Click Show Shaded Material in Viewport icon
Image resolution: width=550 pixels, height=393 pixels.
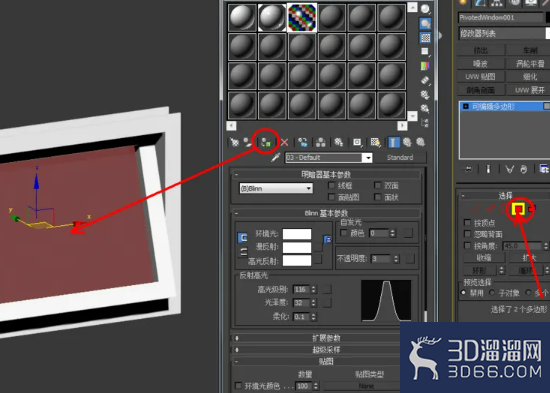pyautogui.click(x=375, y=142)
